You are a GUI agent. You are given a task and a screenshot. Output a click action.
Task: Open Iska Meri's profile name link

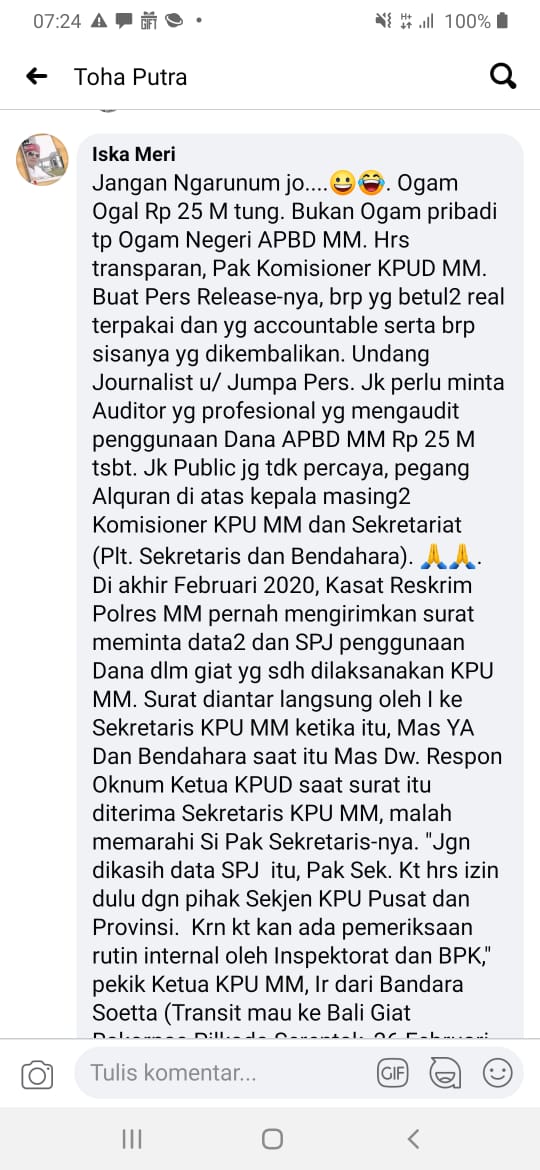pos(134,154)
